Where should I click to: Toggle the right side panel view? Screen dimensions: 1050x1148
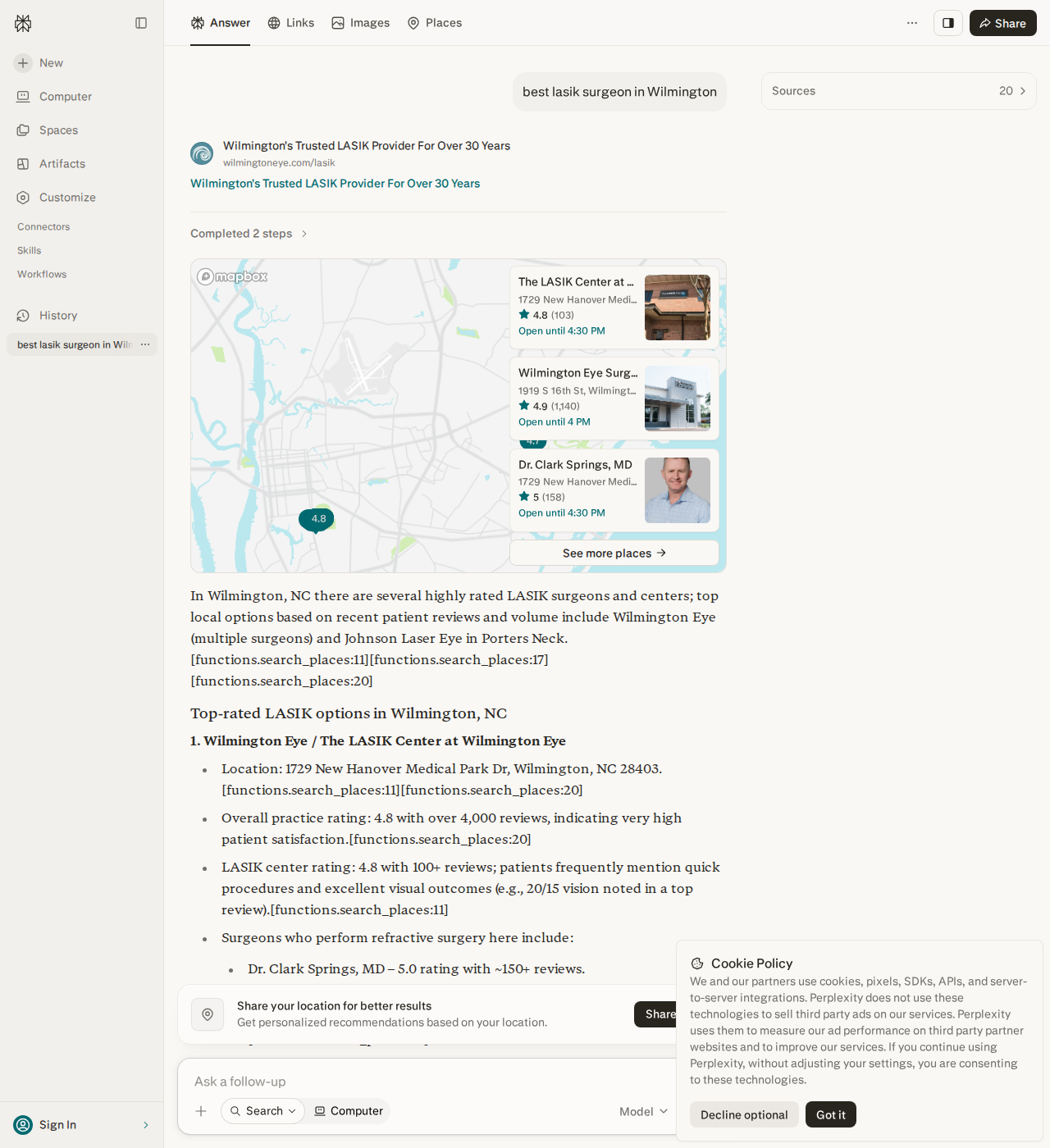coord(948,23)
